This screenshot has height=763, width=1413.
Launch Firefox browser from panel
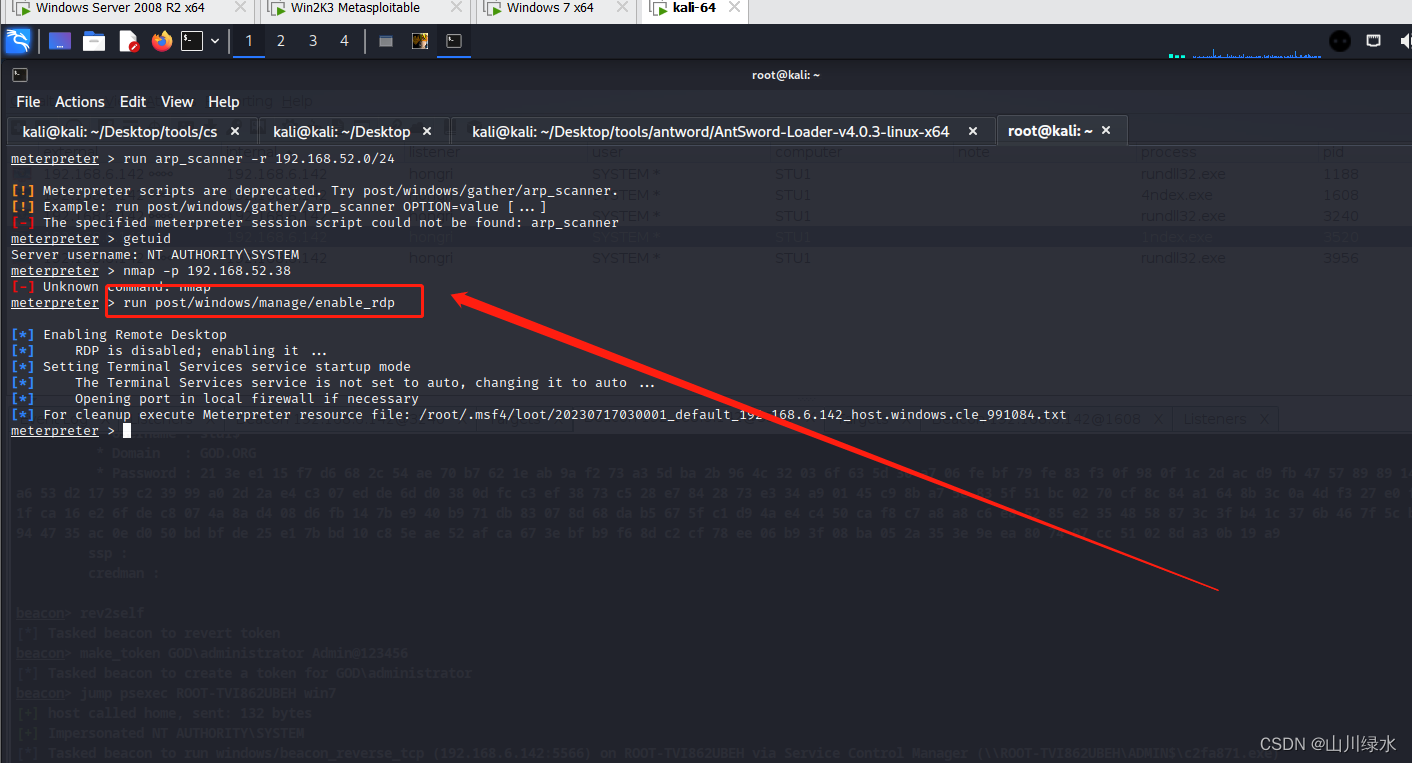click(x=162, y=41)
